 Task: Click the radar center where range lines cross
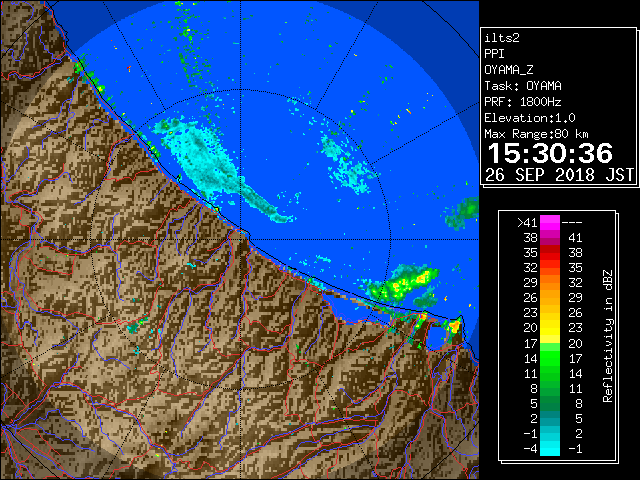[241, 239]
